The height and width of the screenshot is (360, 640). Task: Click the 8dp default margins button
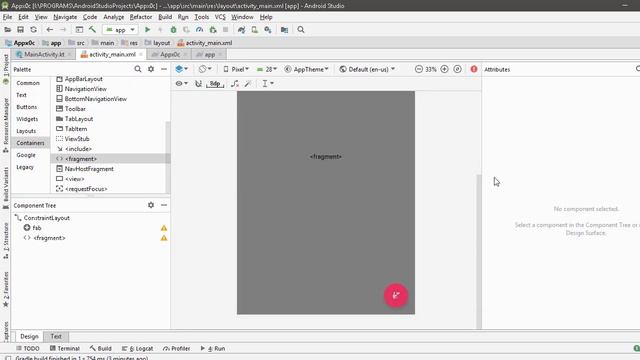[215, 84]
